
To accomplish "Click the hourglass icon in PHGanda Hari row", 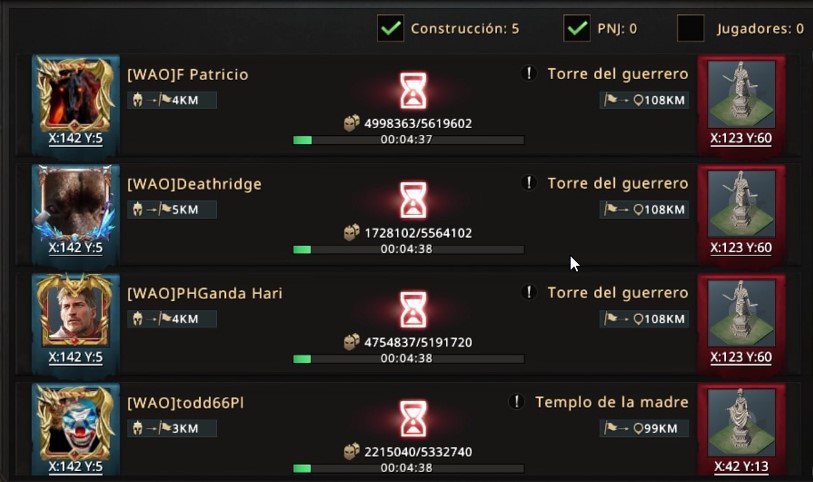I will 413,309.
